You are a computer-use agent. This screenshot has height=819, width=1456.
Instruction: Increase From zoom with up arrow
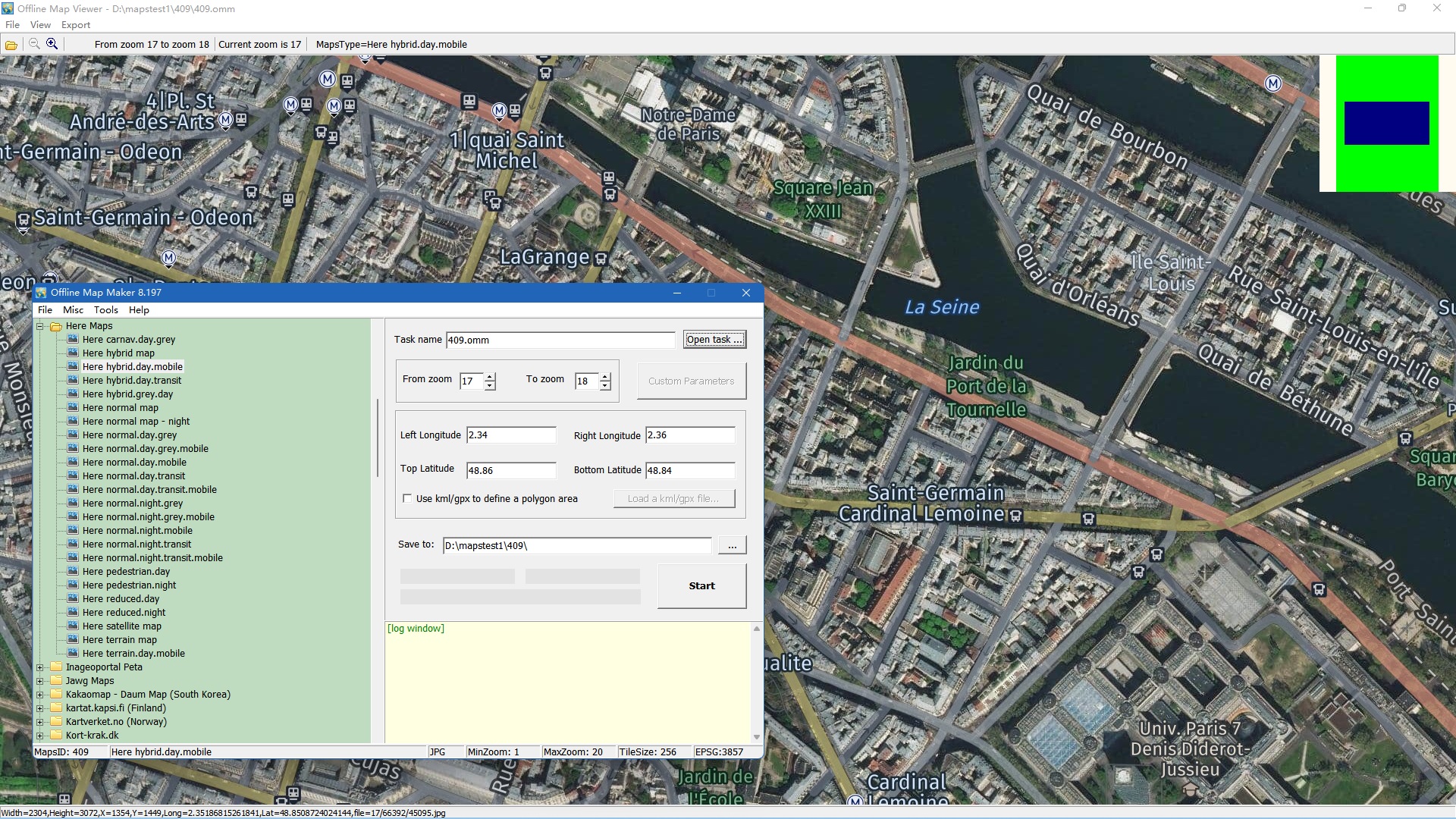click(x=490, y=377)
